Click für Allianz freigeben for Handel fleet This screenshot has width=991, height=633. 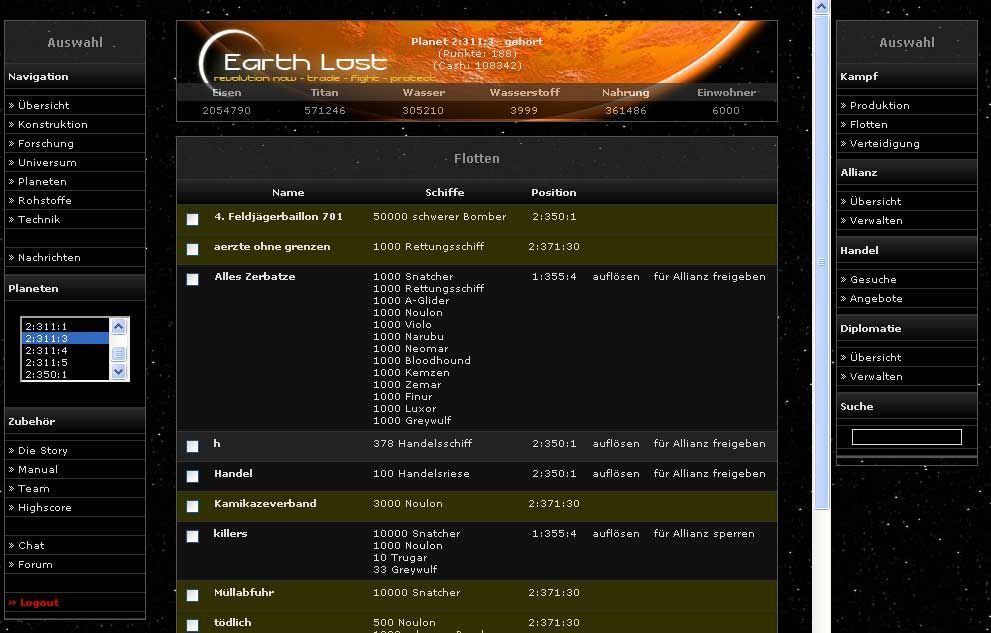710,474
